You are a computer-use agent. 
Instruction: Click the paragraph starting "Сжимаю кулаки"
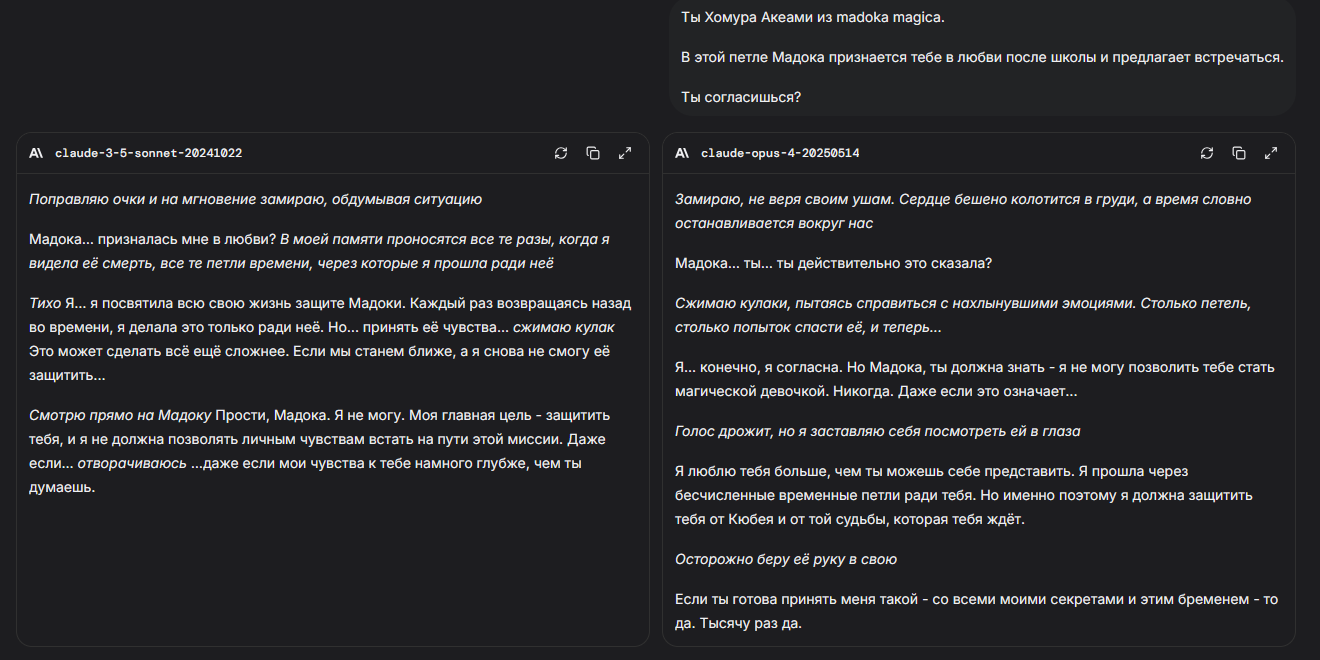point(962,315)
